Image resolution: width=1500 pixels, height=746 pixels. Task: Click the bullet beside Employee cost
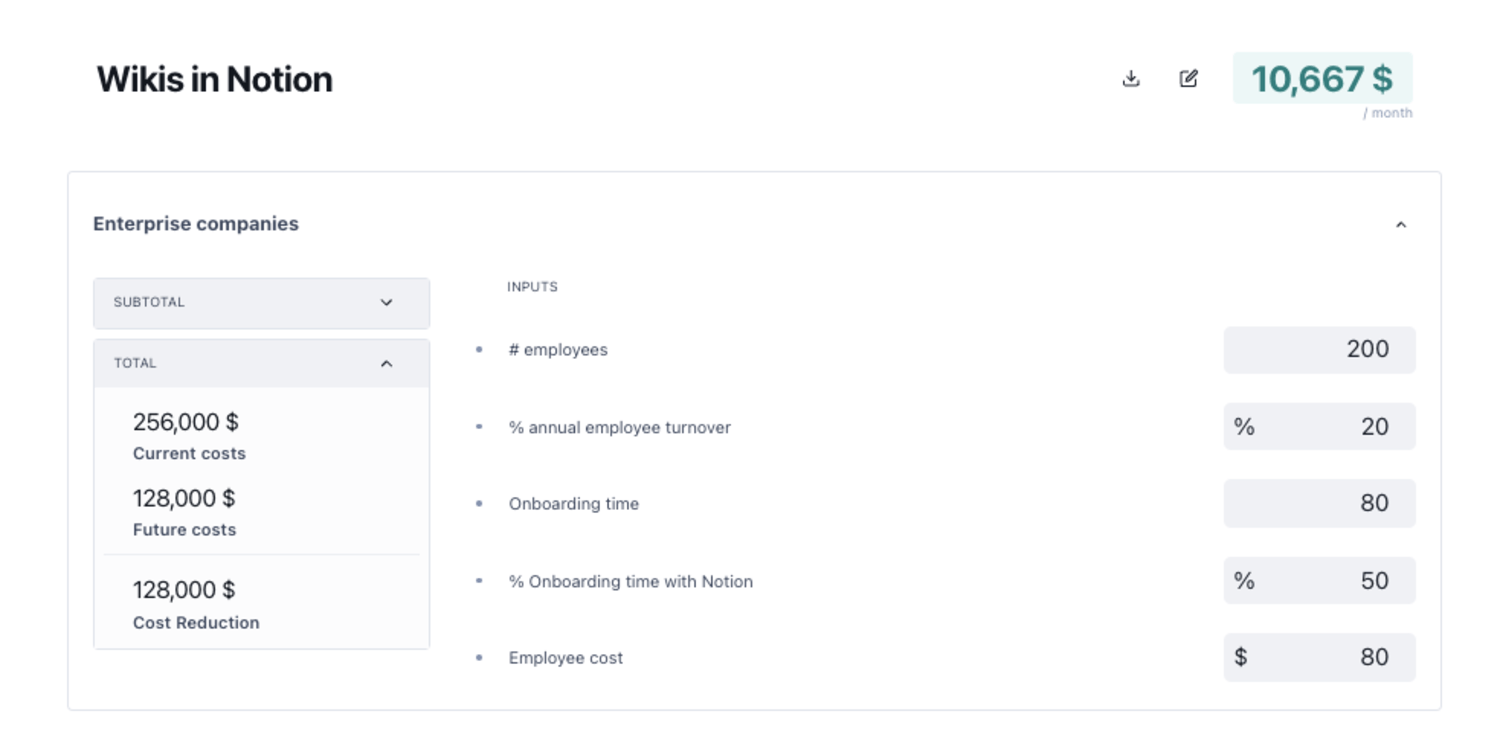click(x=479, y=658)
